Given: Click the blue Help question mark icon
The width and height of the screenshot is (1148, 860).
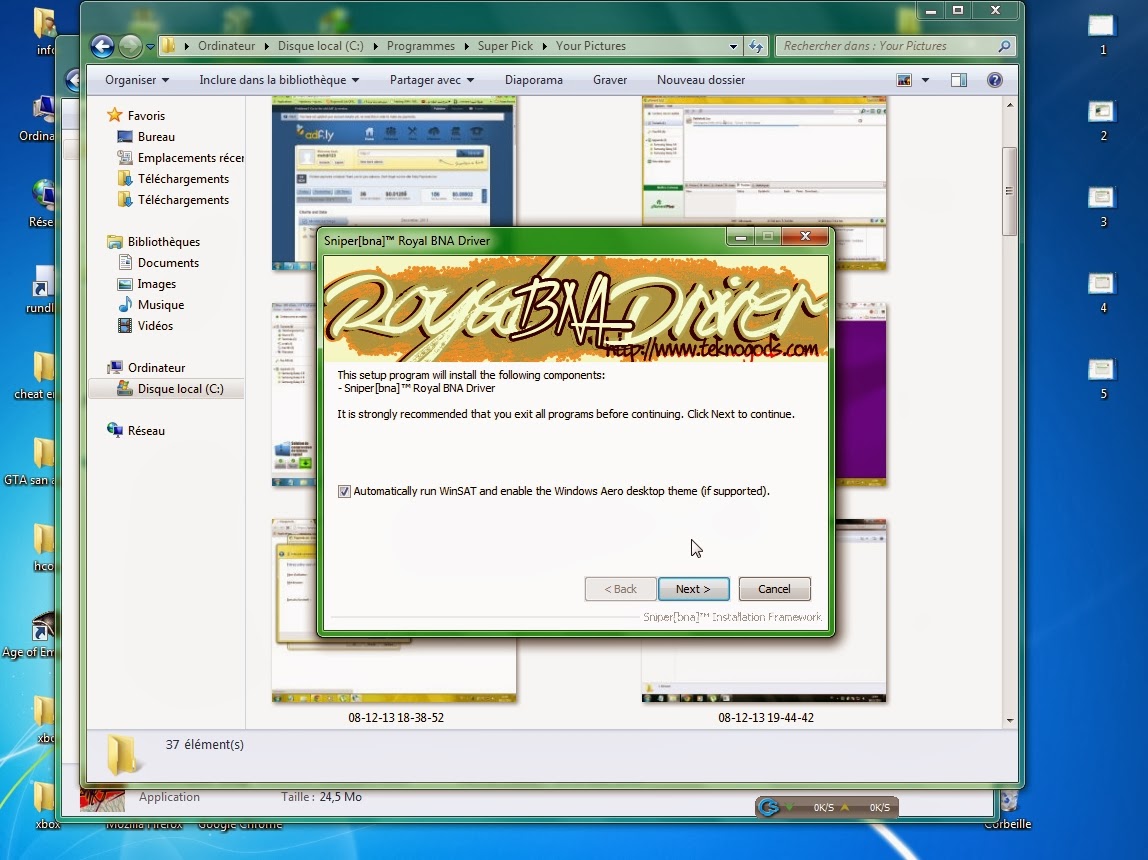Looking at the screenshot, I should tap(994, 80).
